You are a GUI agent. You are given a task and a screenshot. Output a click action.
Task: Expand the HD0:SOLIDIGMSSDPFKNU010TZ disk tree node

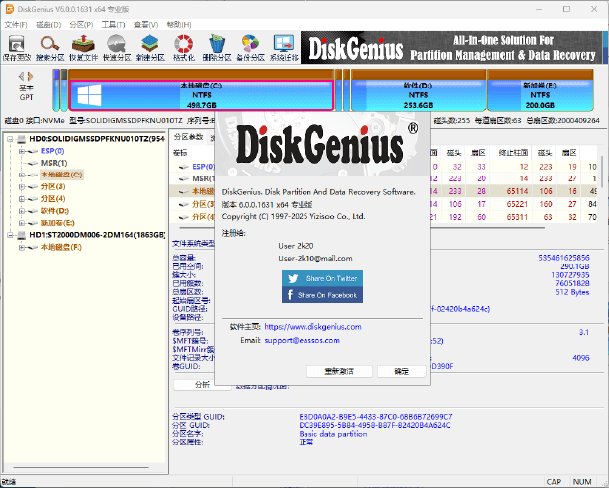[x=11, y=139]
